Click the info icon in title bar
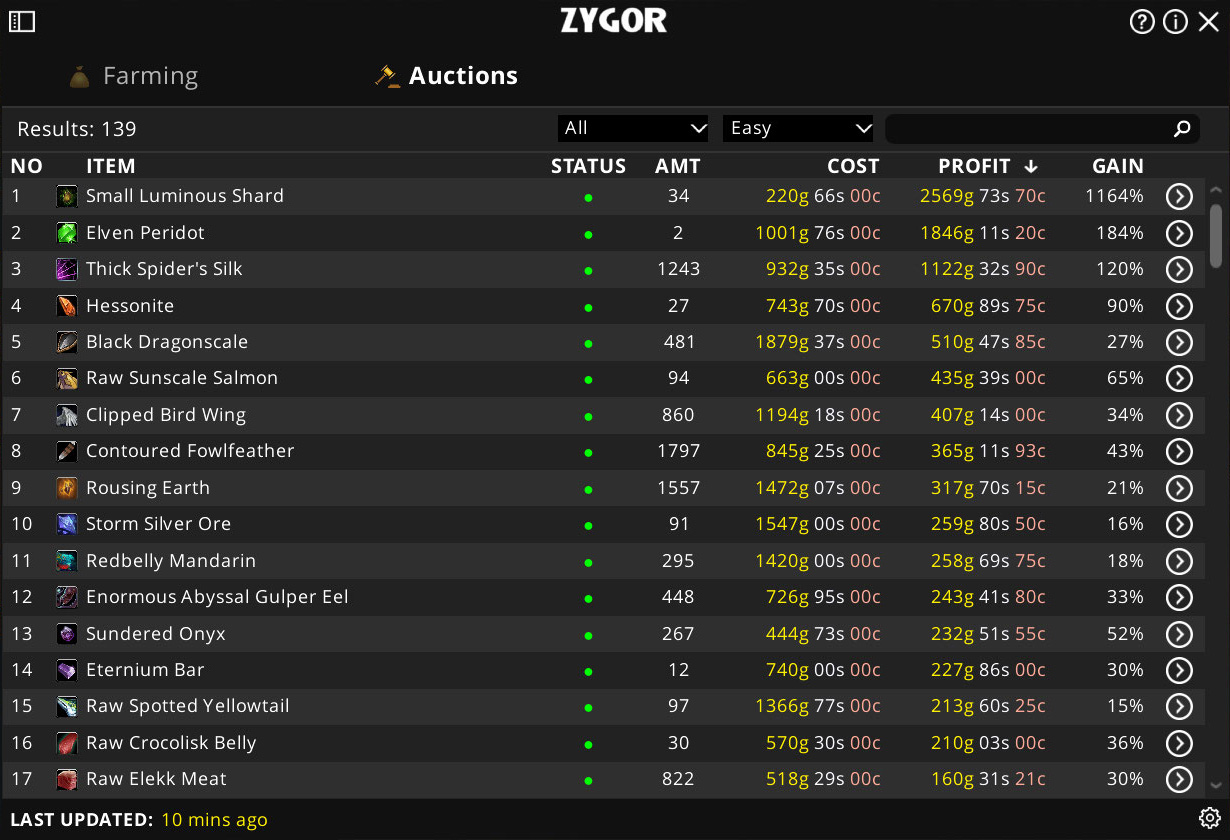Screen dimensions: 1230x840 [1175, 21]
